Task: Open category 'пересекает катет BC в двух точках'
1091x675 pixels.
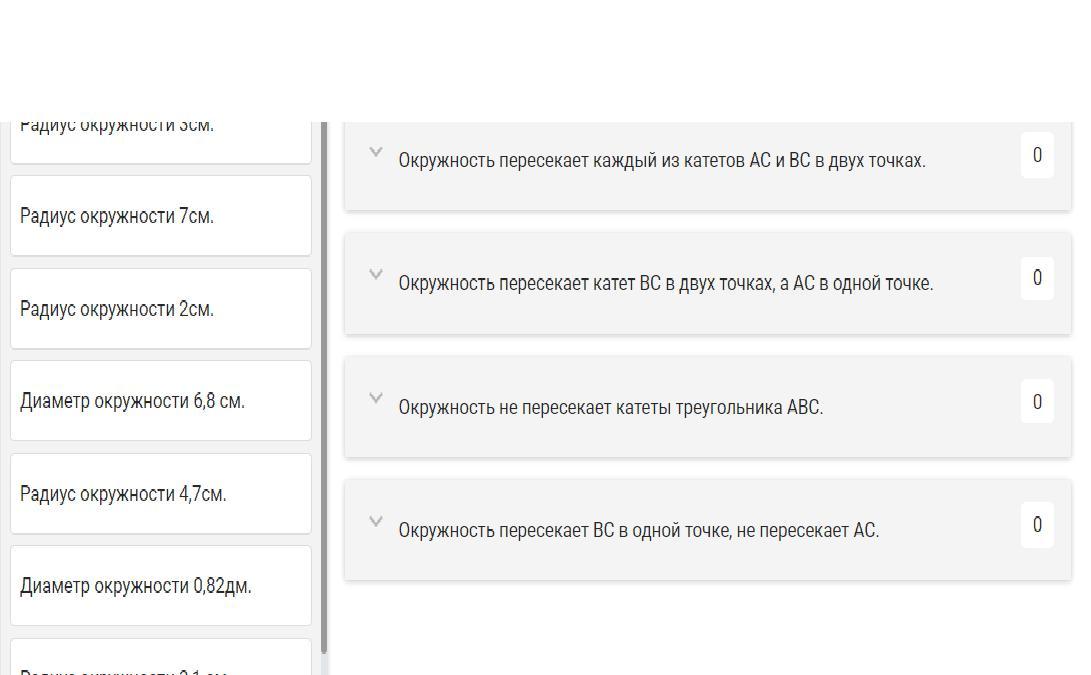Action: point(665,284)
